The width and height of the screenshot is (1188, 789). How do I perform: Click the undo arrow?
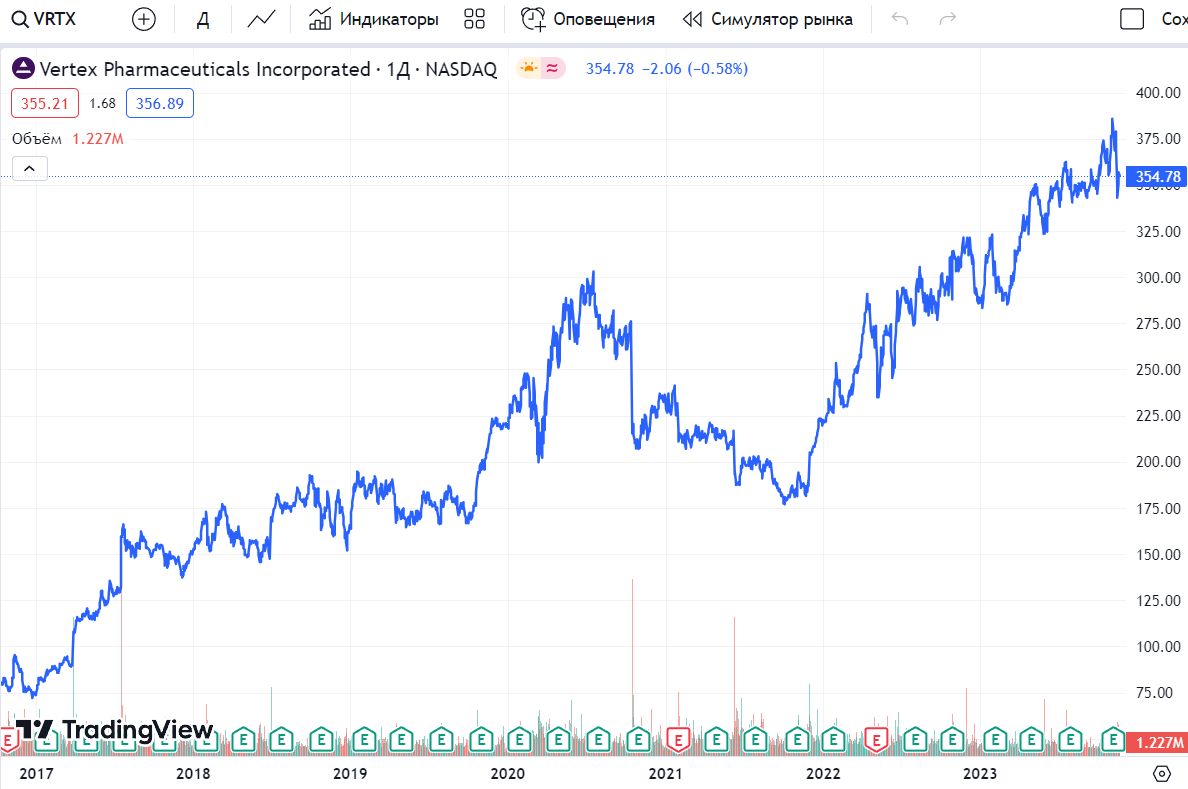(900, 19)
